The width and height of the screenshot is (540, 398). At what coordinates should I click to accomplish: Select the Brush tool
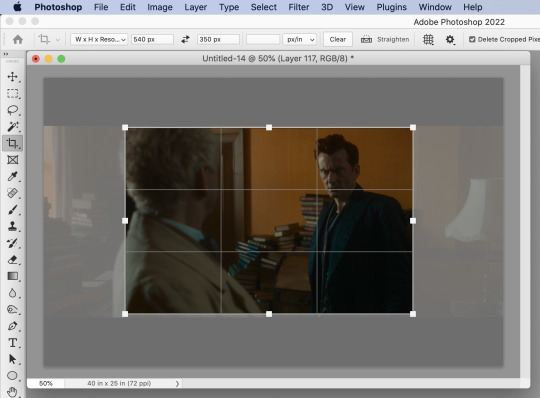13,209
